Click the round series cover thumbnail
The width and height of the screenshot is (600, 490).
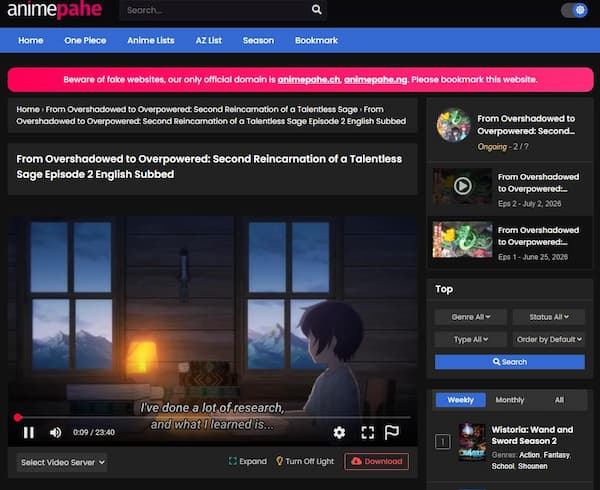454,125
